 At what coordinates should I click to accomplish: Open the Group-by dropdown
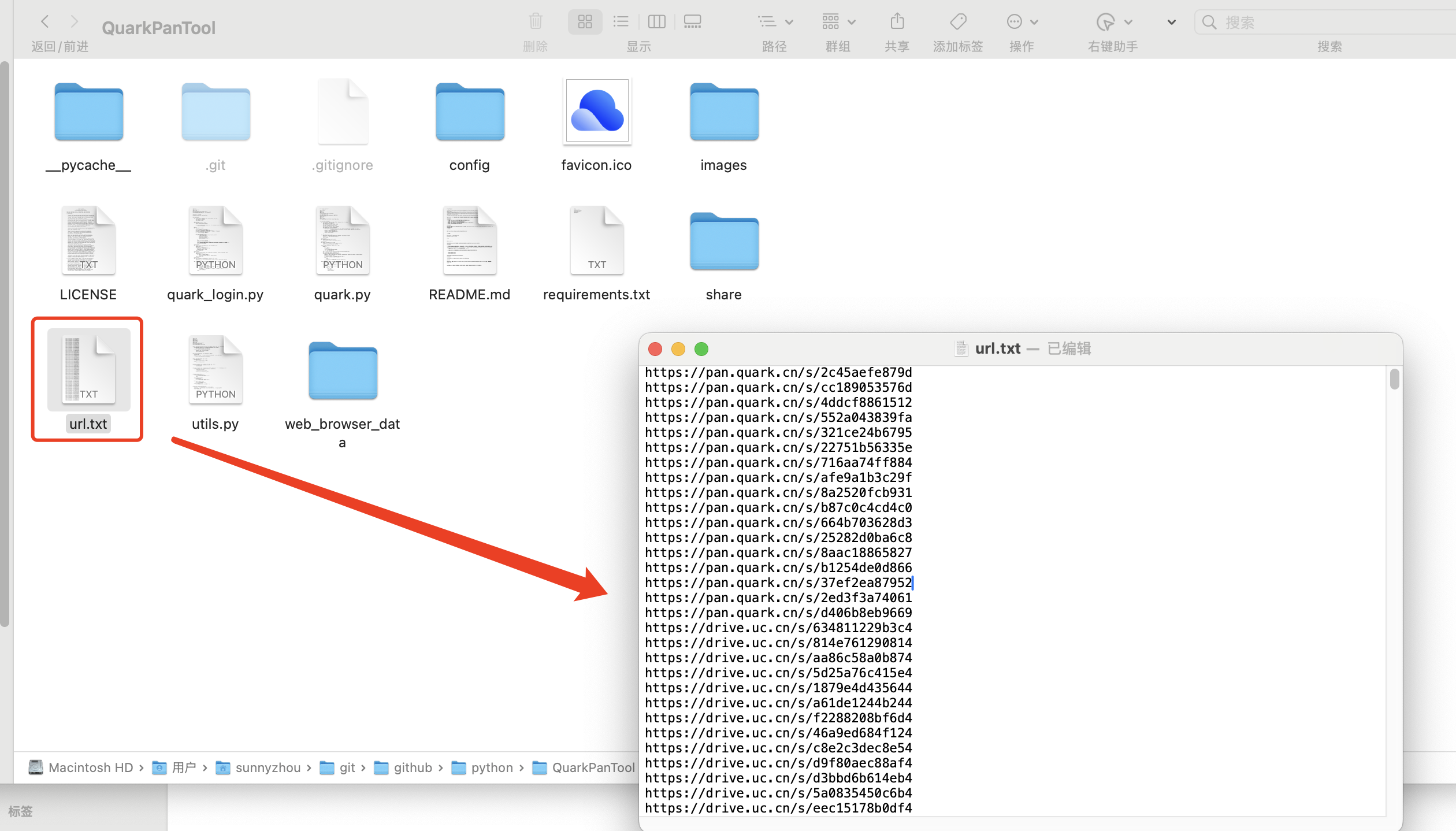tap(838, 22)
